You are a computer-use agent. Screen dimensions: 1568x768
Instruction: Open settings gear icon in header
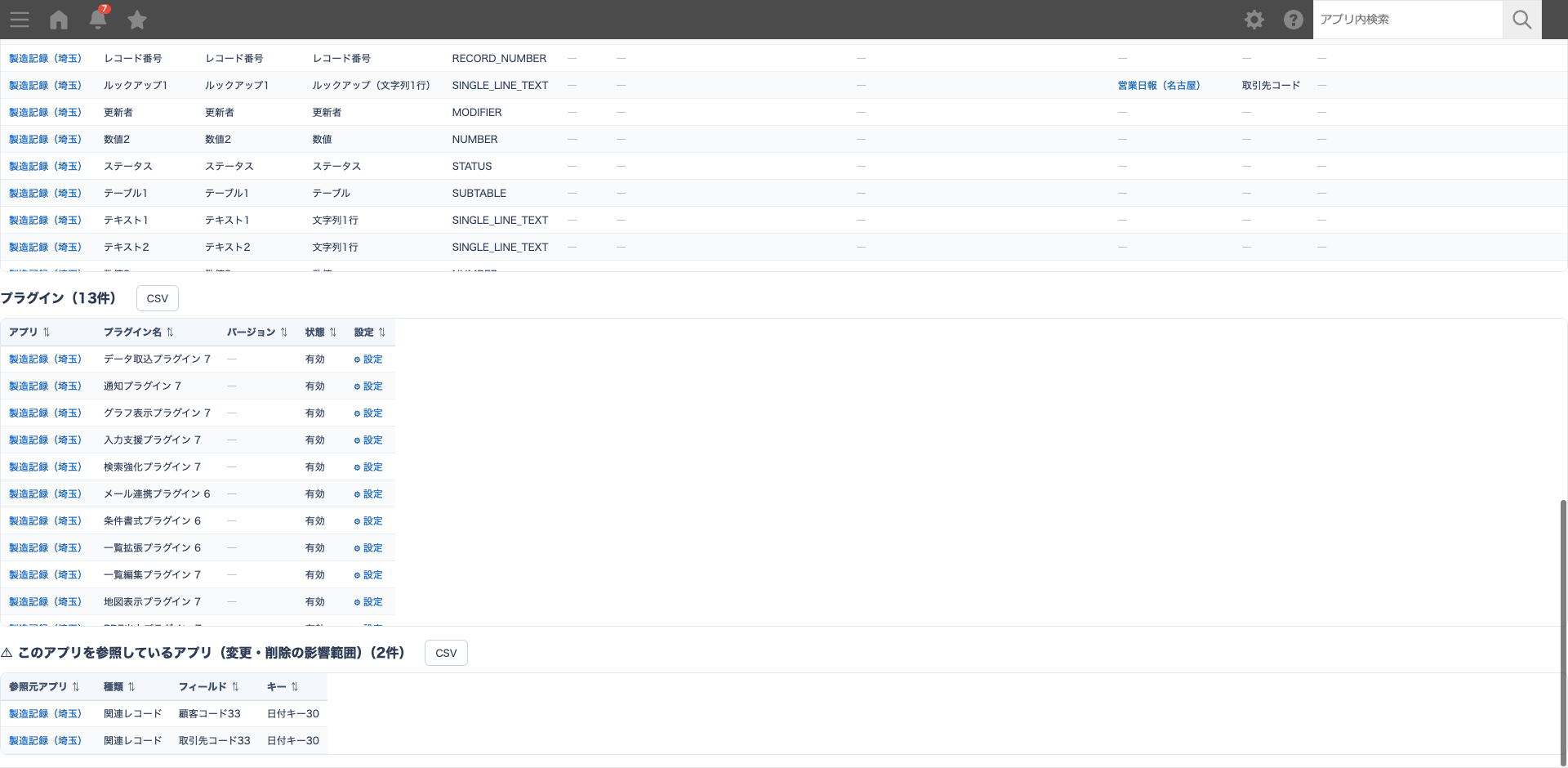(x=1254, y=20)
